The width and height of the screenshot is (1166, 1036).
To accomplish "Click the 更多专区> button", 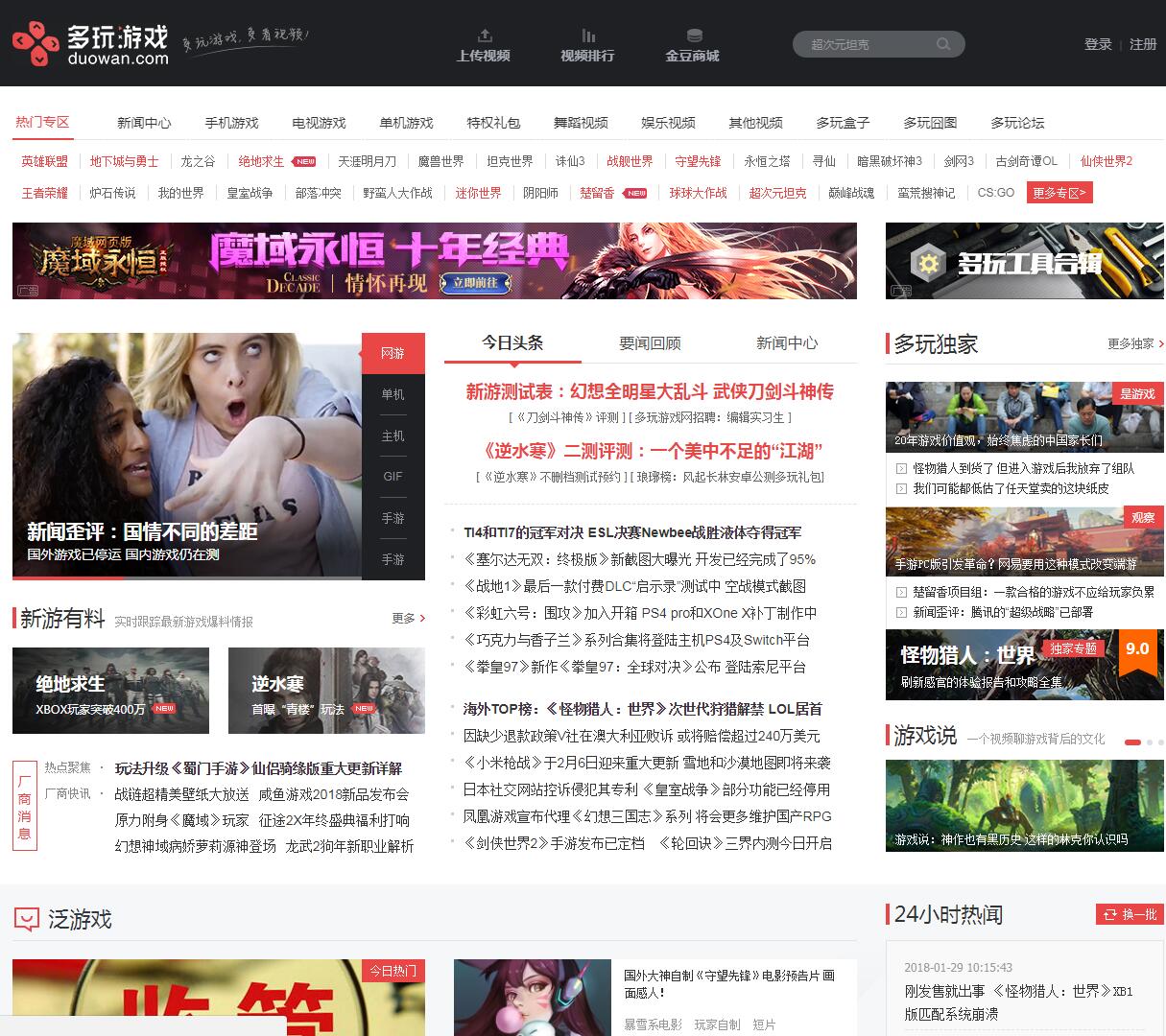I will [1059, 193].
